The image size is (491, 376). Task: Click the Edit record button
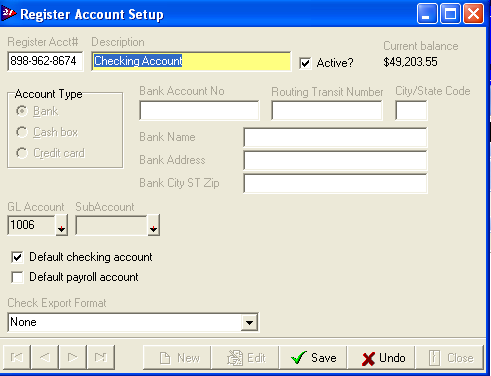(245, 358)
